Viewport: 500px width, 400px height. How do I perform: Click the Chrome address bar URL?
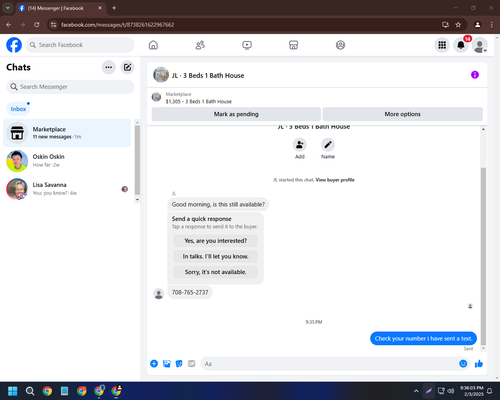[117, 25]
